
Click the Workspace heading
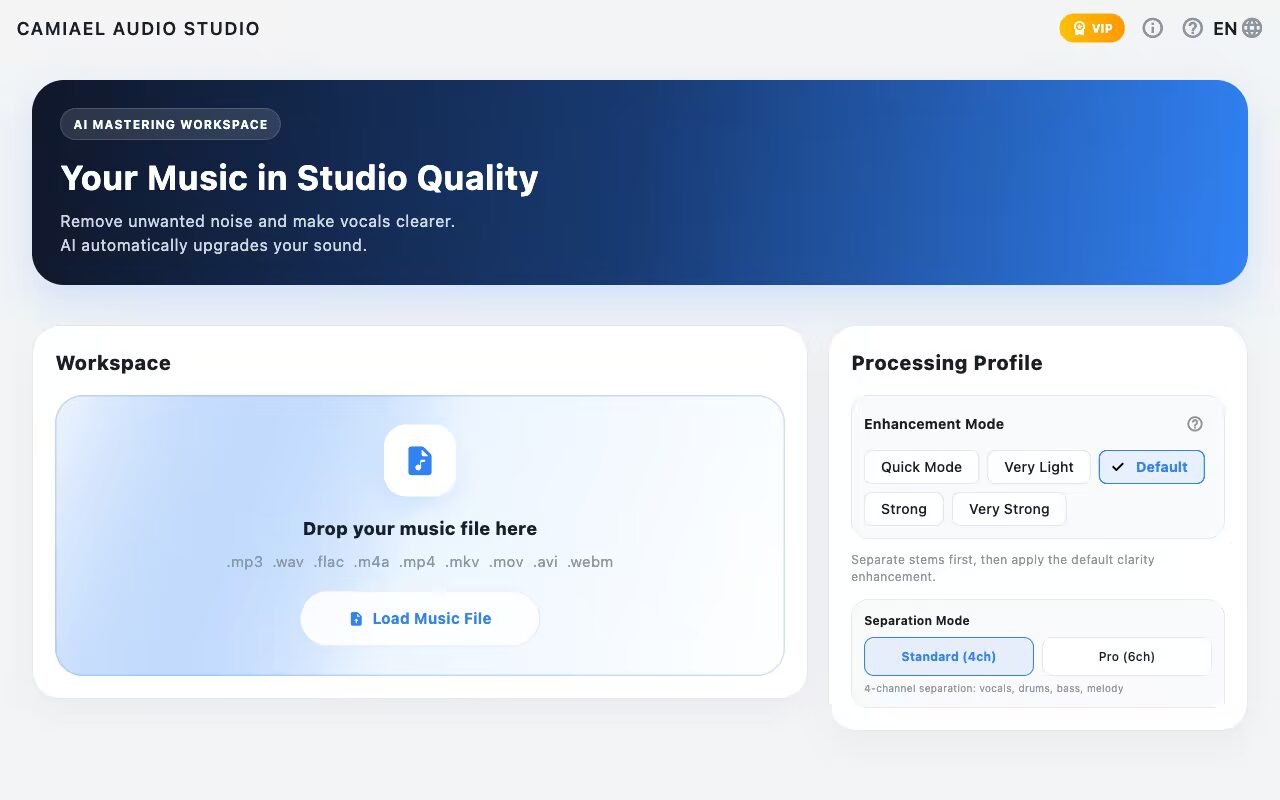tap(113, 363)
